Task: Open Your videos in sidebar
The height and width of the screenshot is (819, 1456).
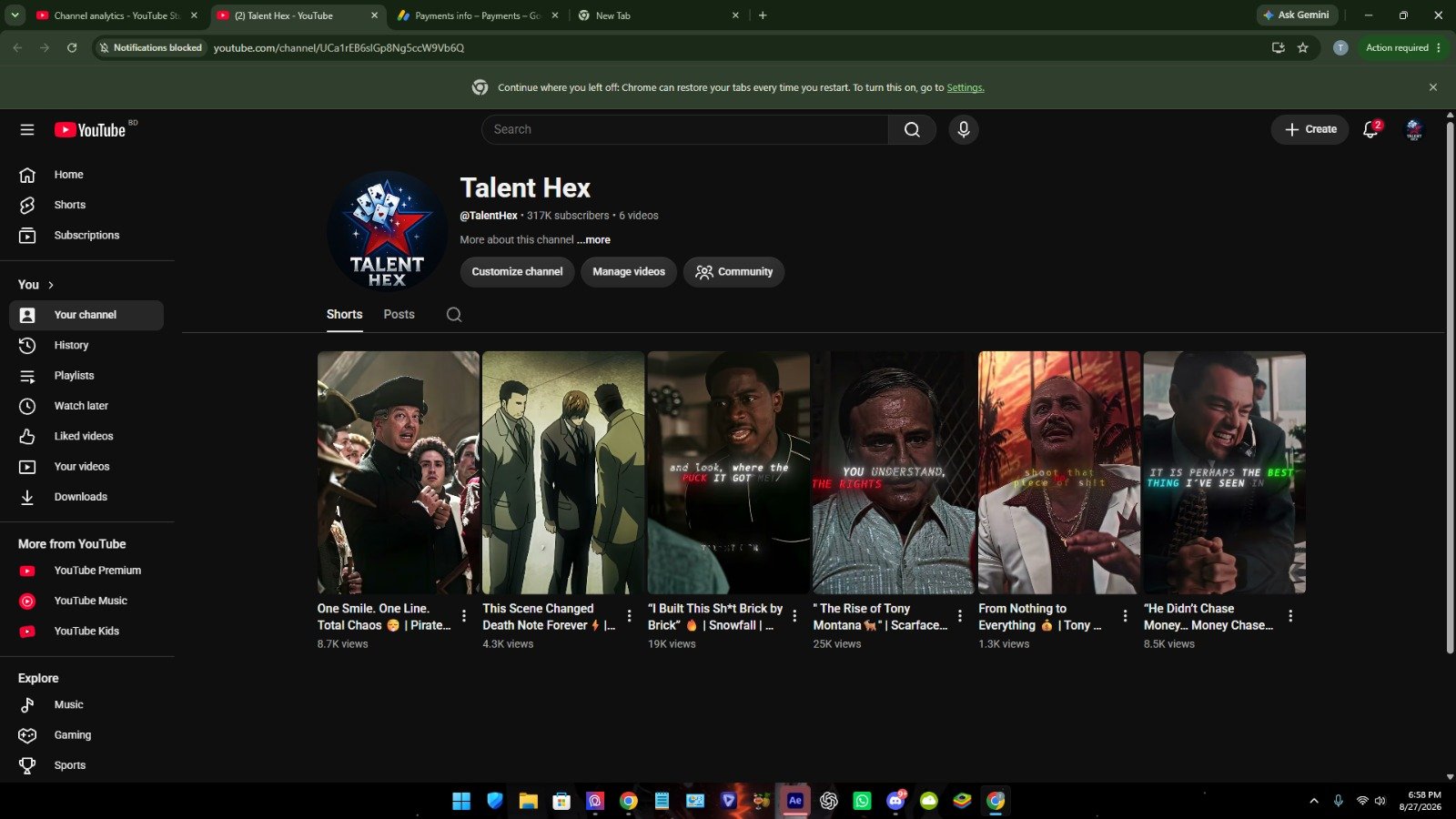Action: point(86,466)
